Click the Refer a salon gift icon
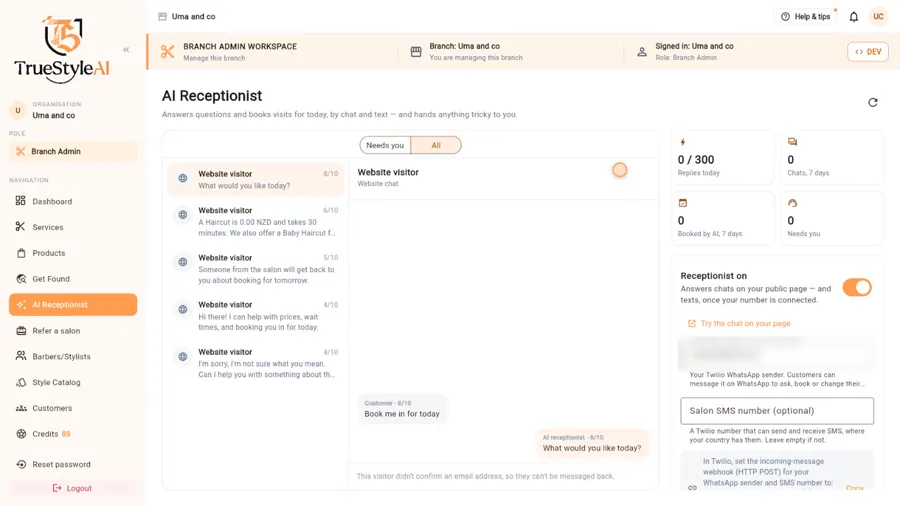Screen dimensions: 900x506 point(21,330)
